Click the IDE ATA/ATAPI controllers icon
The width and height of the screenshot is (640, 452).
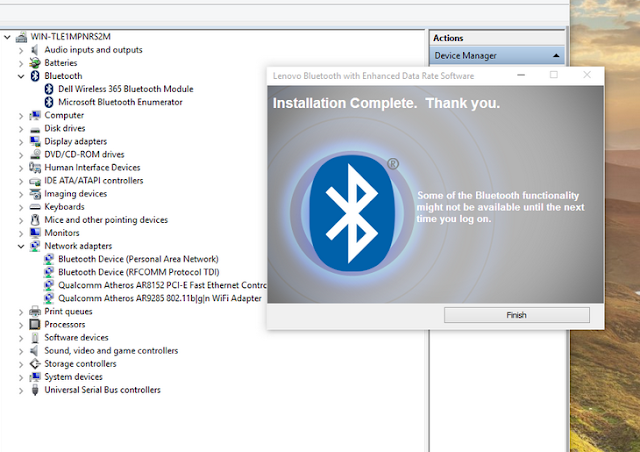(x=35, y=181)
